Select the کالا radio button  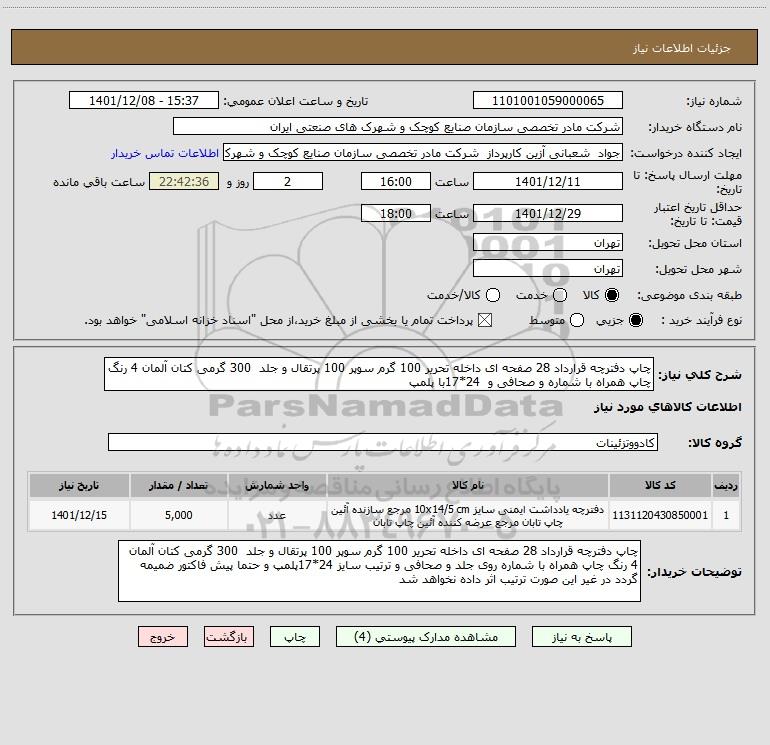(612, 295)
